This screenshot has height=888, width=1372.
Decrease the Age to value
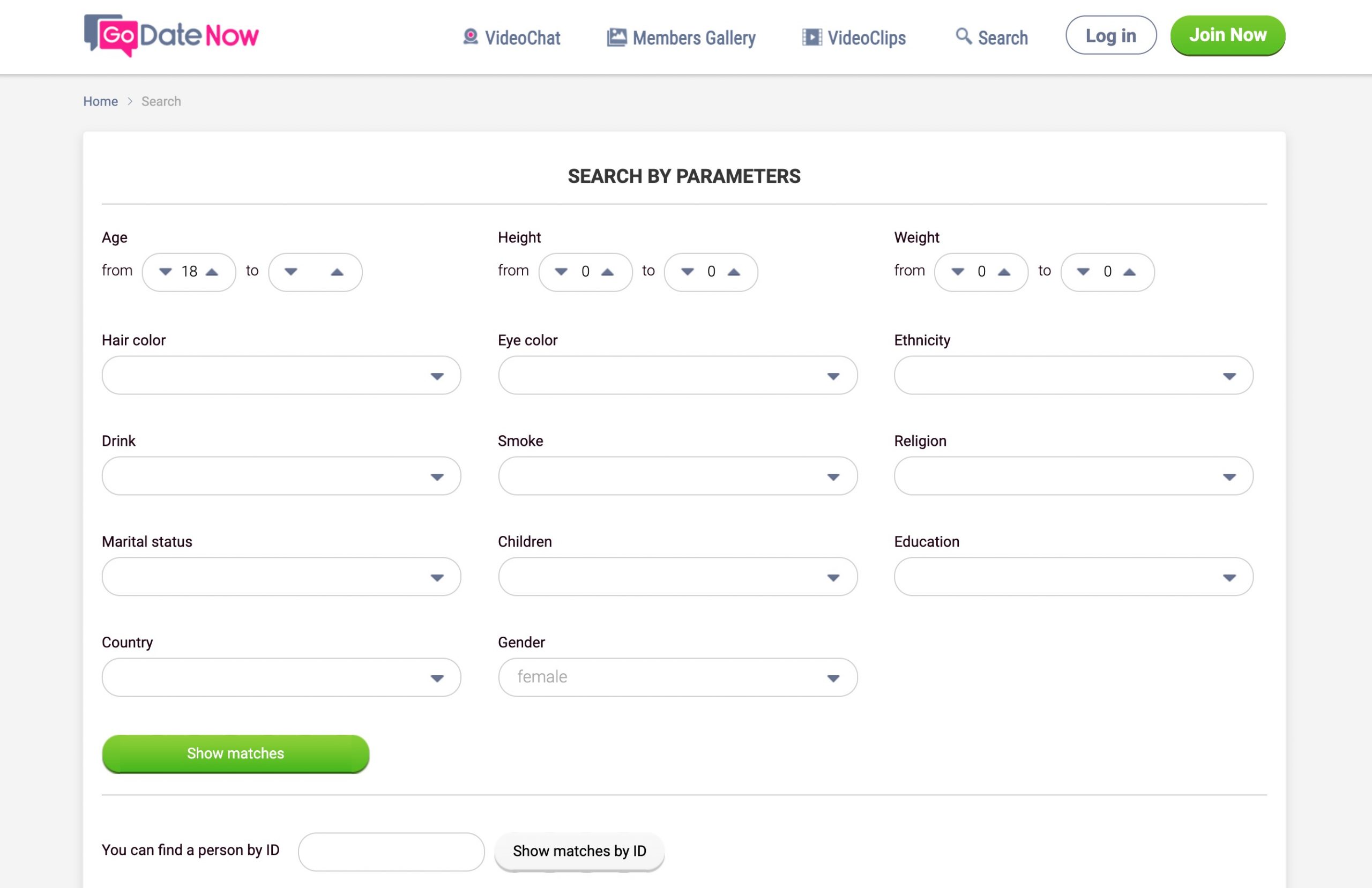[x=291, y=272]
